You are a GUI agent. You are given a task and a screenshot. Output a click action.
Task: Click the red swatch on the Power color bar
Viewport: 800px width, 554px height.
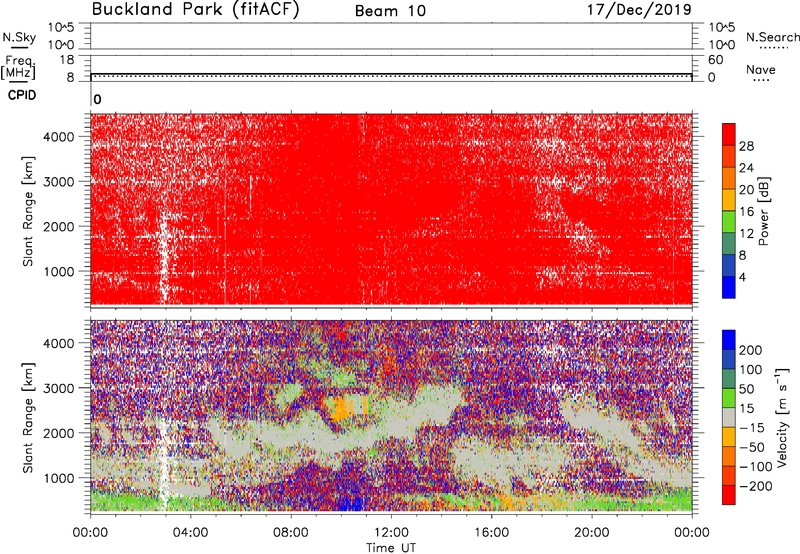(x=729, y=134)
